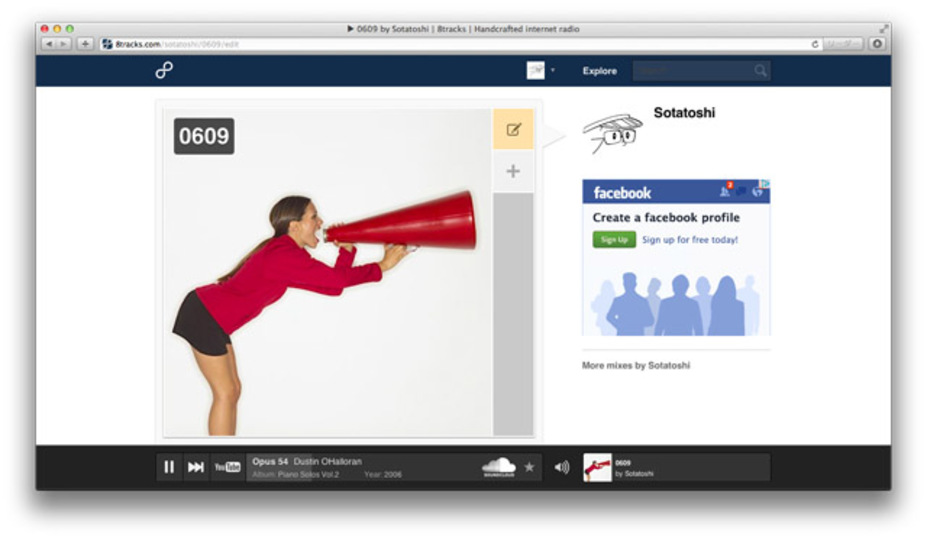Select the 'Year: 2006' text

(x=383, y=474)
